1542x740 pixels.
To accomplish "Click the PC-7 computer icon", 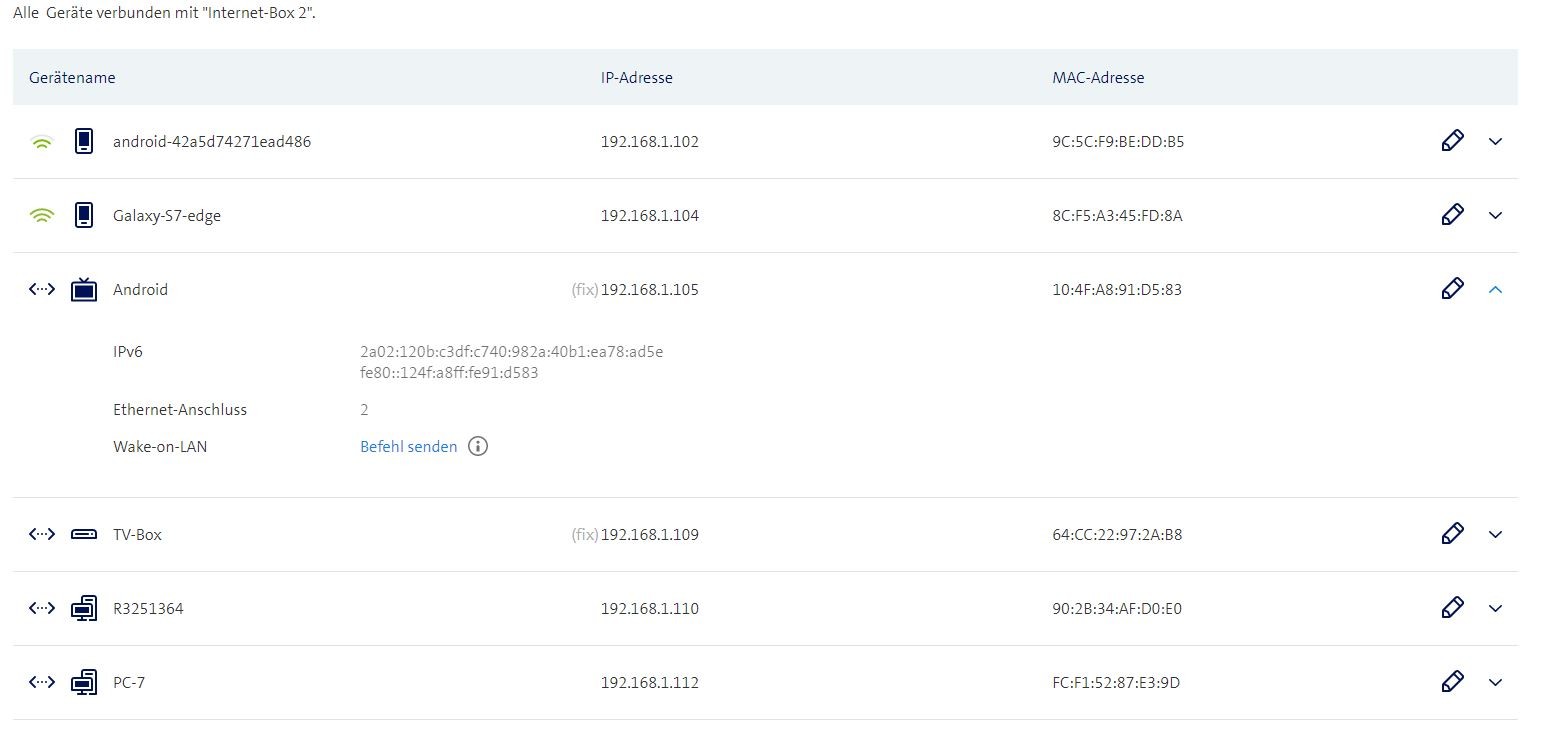I will coord(84,683).
